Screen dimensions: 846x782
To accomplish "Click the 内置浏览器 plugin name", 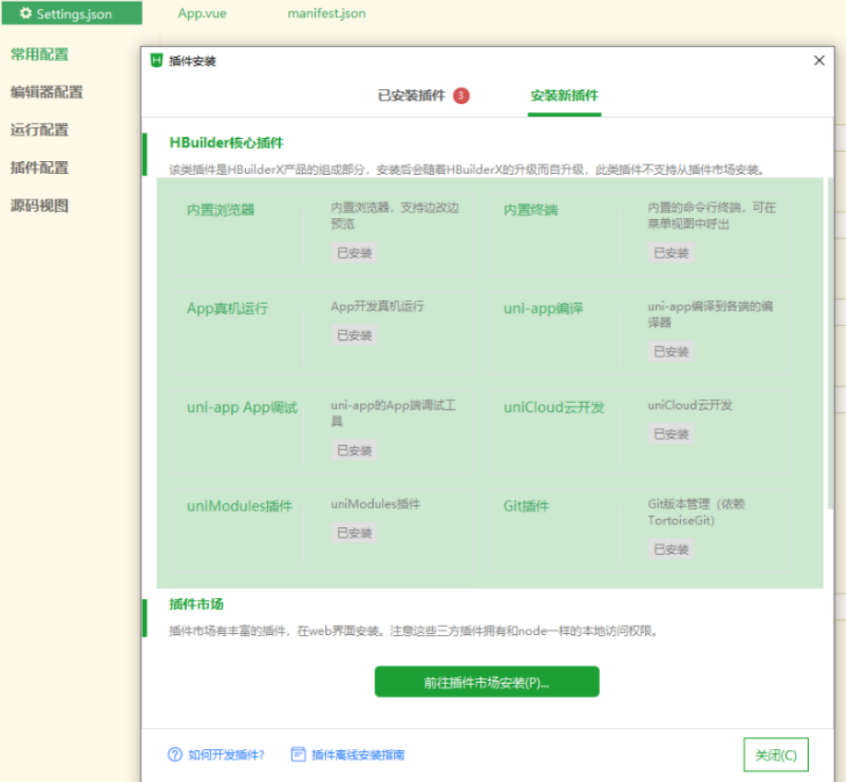I will [x=221, y=210].
